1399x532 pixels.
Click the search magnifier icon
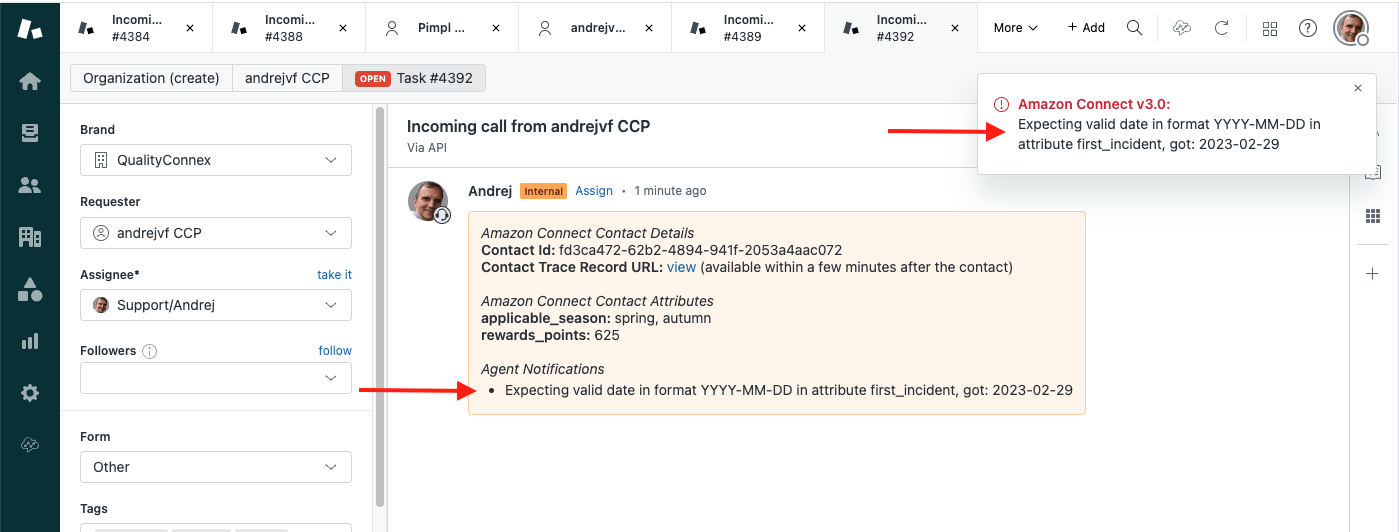point(1134,28)
